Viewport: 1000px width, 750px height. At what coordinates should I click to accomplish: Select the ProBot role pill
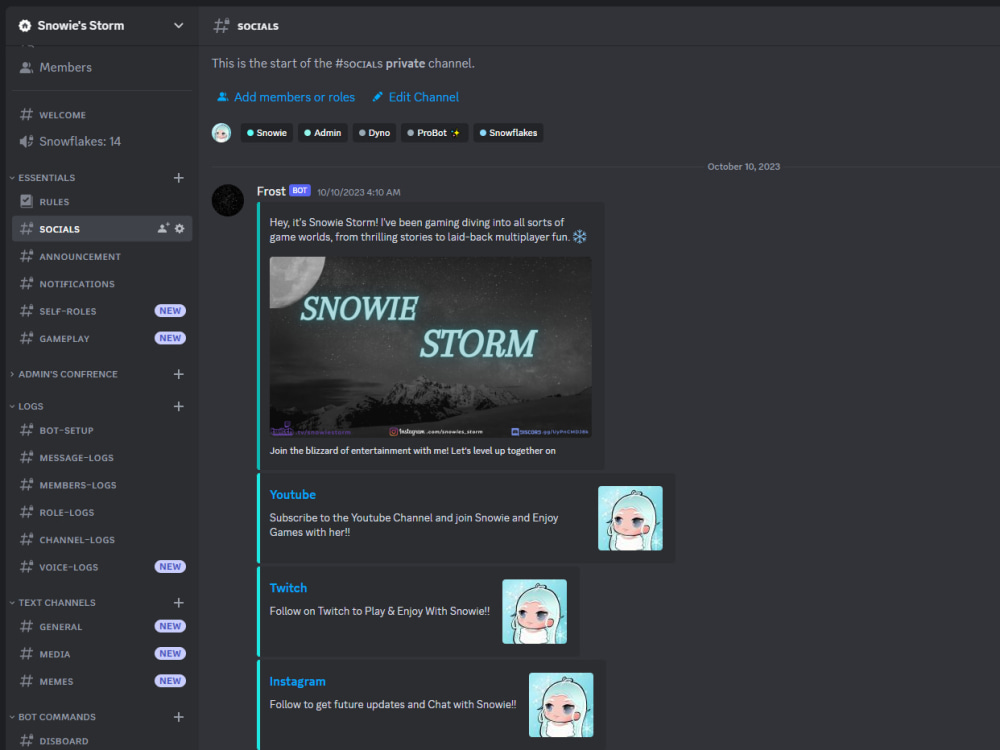click(434, 132)
